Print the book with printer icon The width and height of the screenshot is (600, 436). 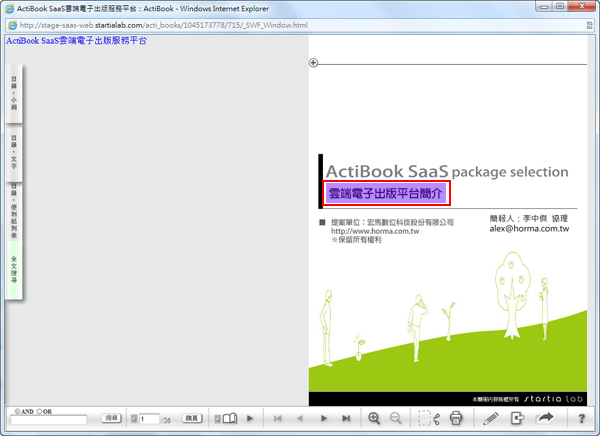point(456,418)
